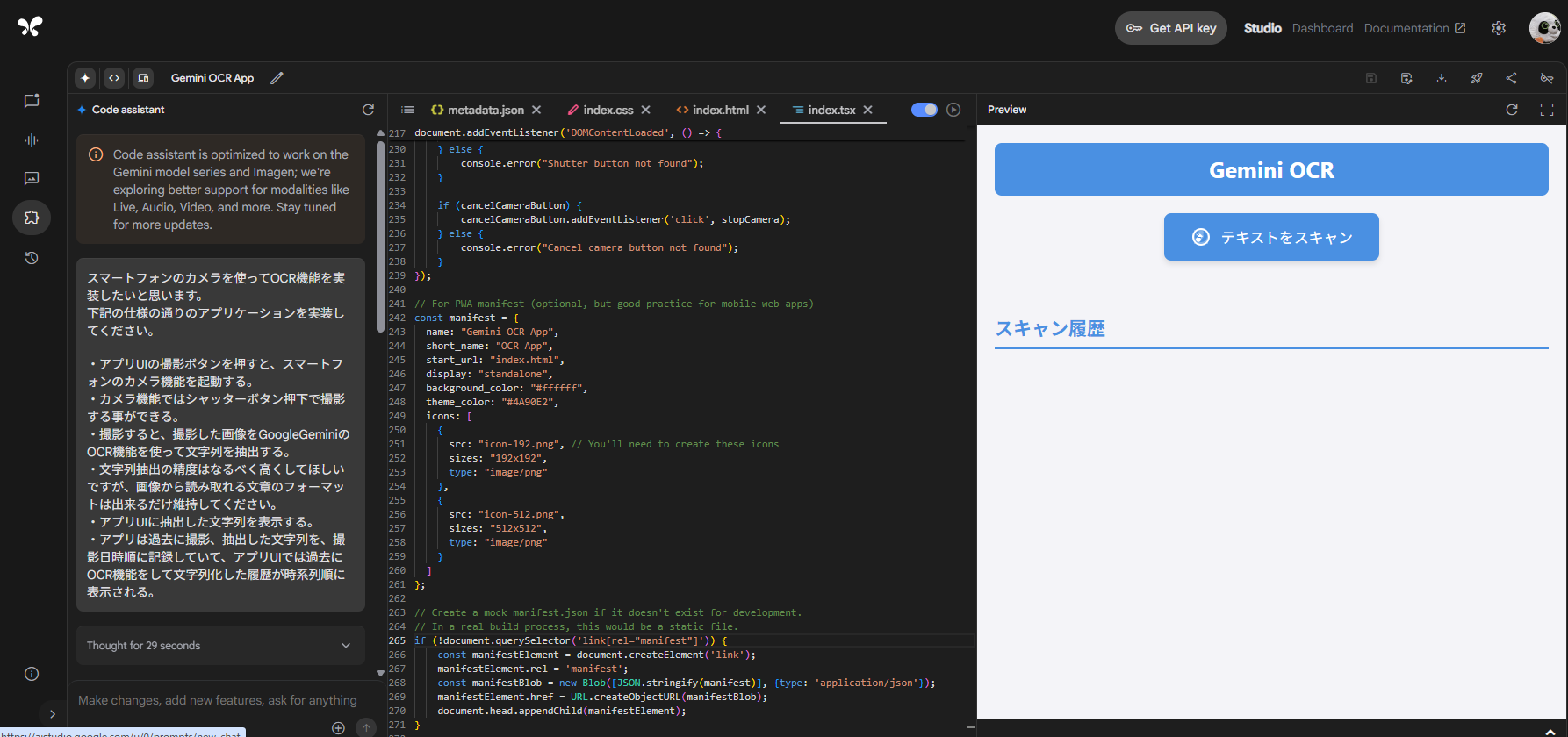Screen dimensions: 1568x737
Task: Open Preview in fullscreen
Action: coord(1547,110)
